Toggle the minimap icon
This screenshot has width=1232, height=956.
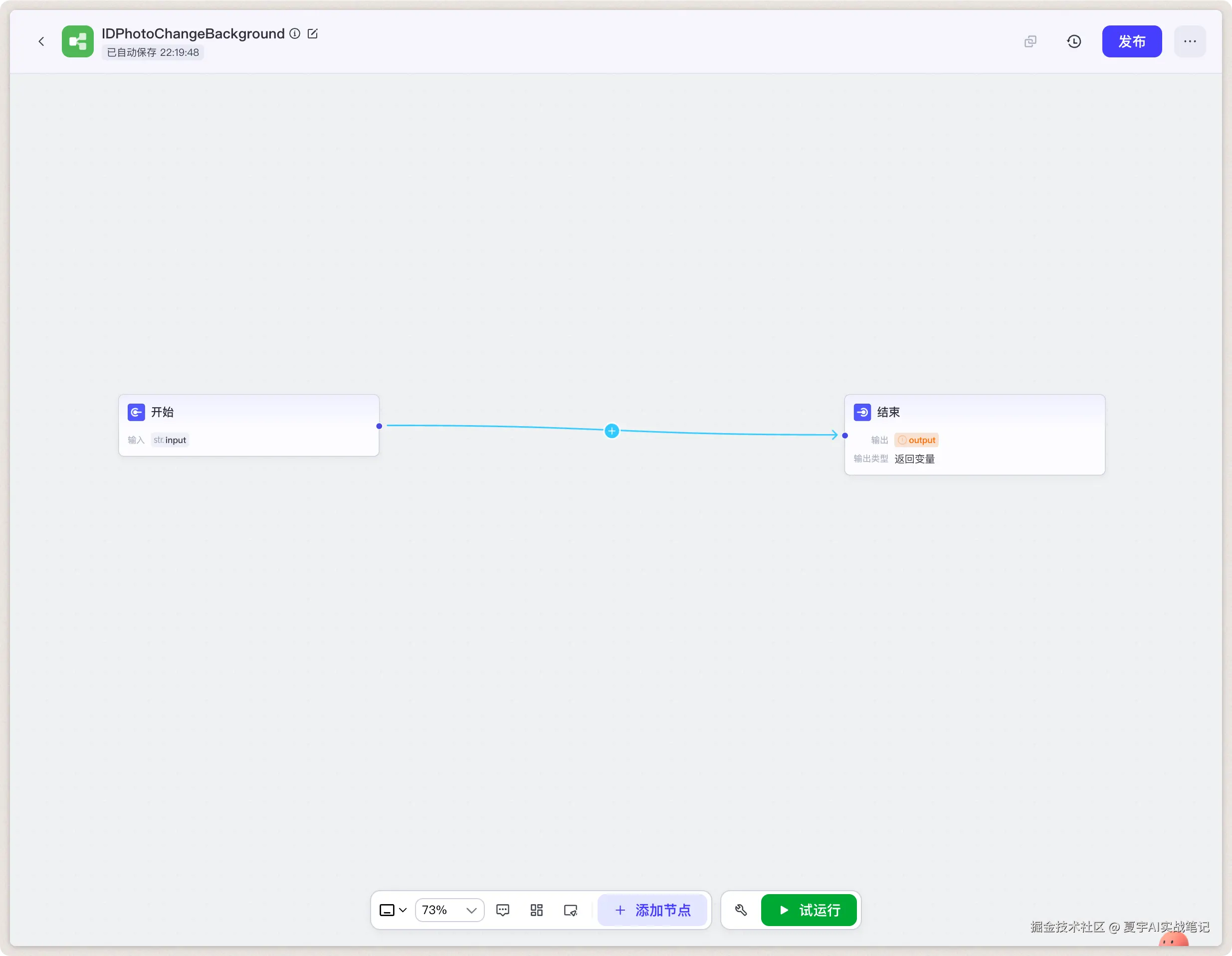(570, 910)
